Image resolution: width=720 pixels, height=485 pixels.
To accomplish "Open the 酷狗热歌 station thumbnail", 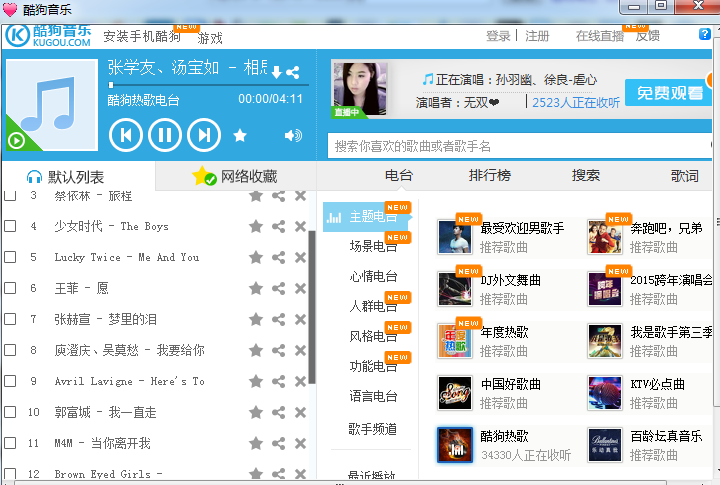I will (455, 445).
